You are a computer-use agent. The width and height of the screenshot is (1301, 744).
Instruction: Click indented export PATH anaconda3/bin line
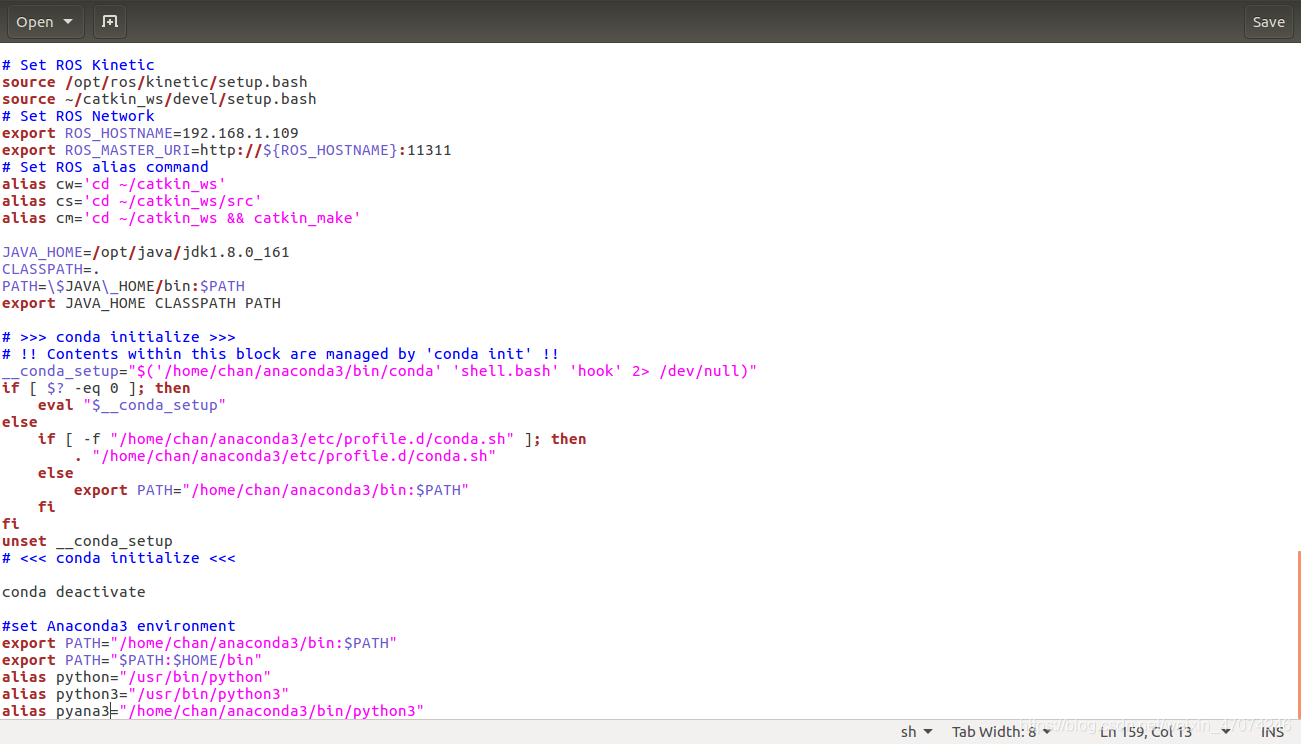pos(271,490)
